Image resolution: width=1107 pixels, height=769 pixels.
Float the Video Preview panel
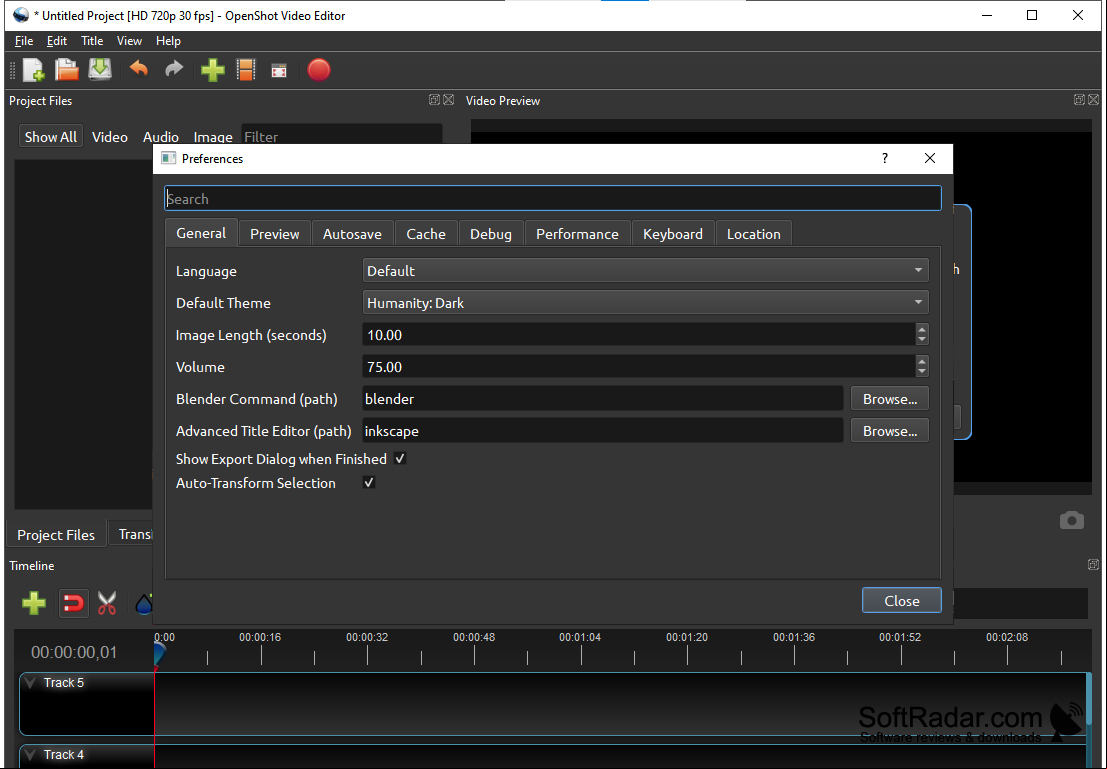tap(1079, 100)
